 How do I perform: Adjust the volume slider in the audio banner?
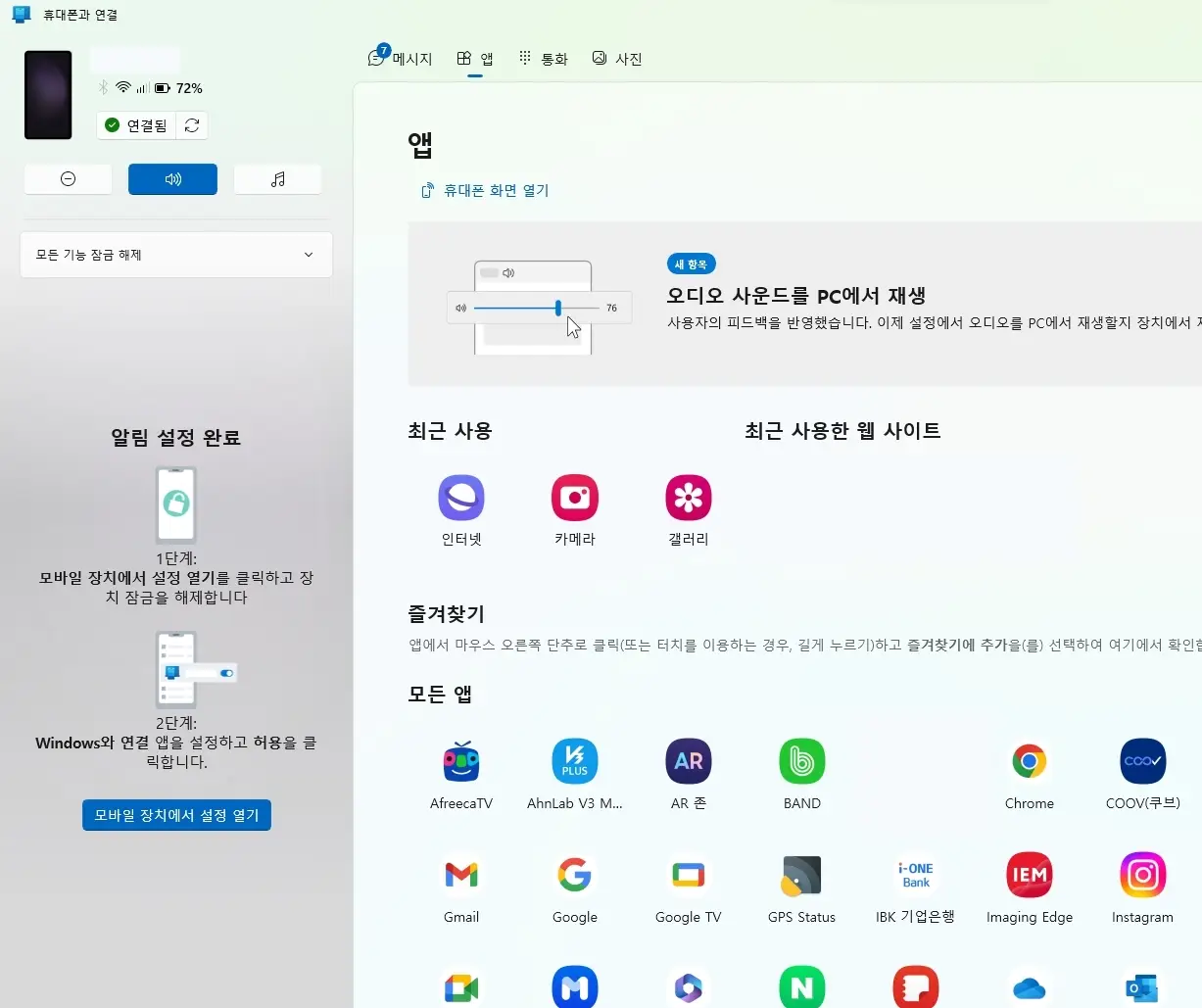pos(557,308)
